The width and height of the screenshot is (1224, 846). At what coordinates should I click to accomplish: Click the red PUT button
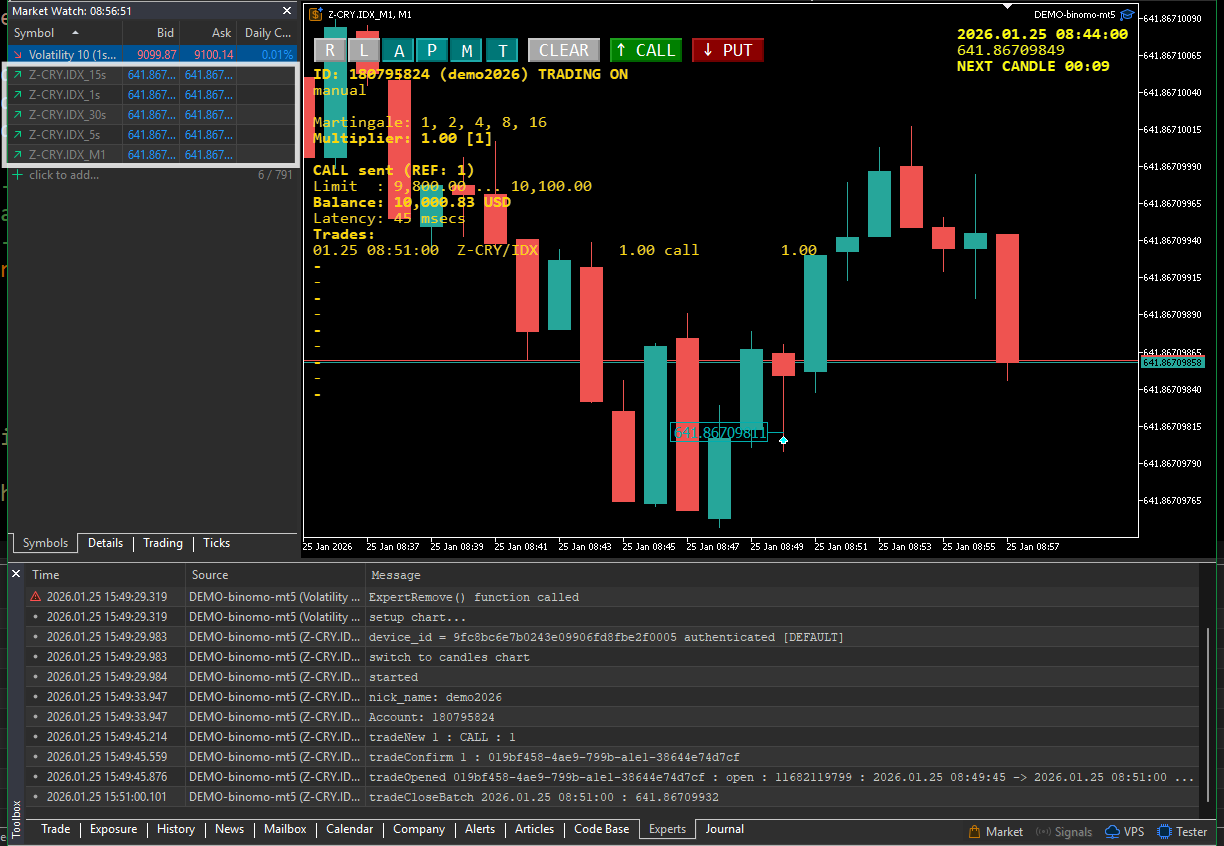coord(728,50)
